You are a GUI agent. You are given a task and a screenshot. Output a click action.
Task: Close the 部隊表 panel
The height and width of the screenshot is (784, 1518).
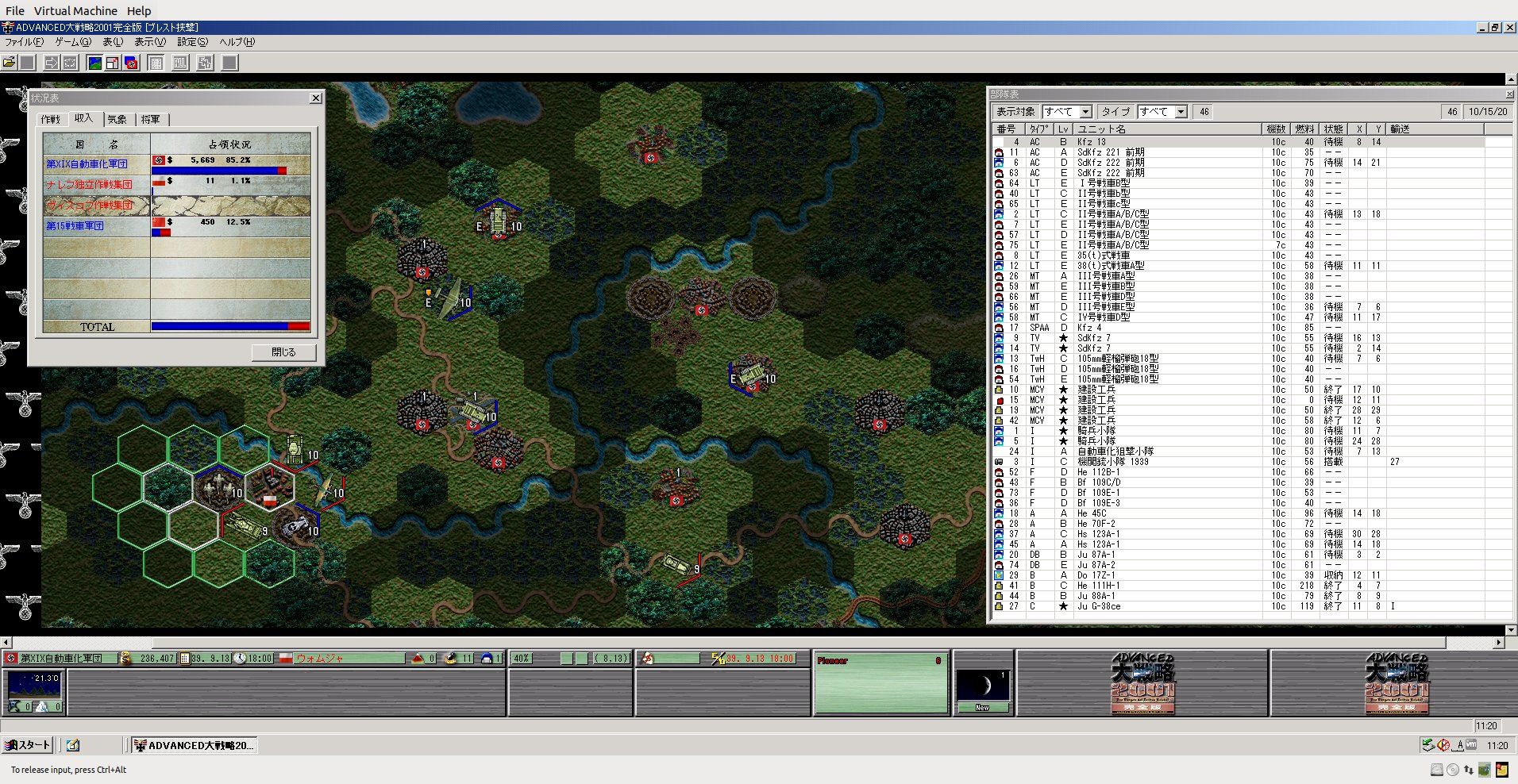pos(1509,94)
